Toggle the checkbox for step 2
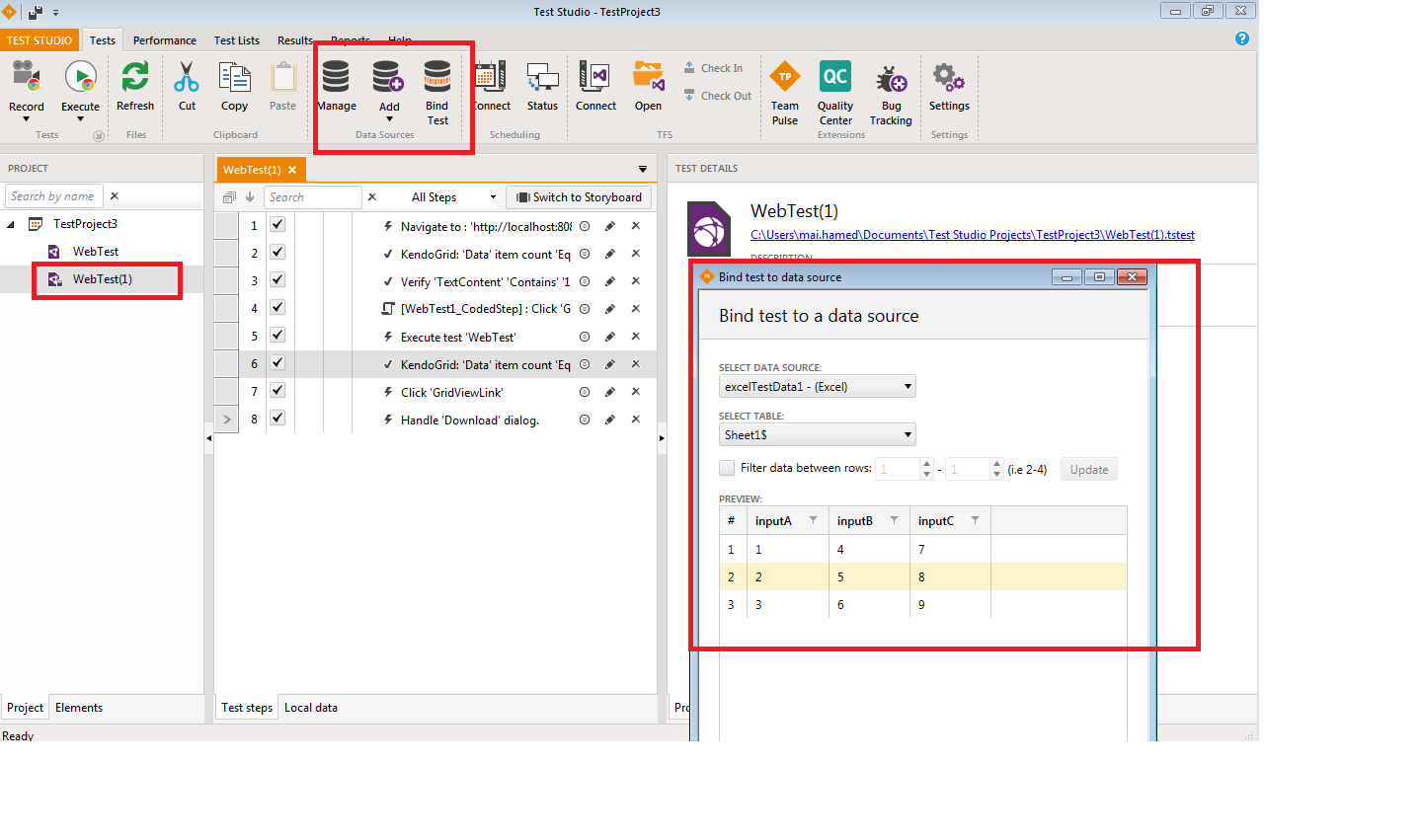Screen dimensions: 1422x840 pyautogui.click(x=277, y=253)
